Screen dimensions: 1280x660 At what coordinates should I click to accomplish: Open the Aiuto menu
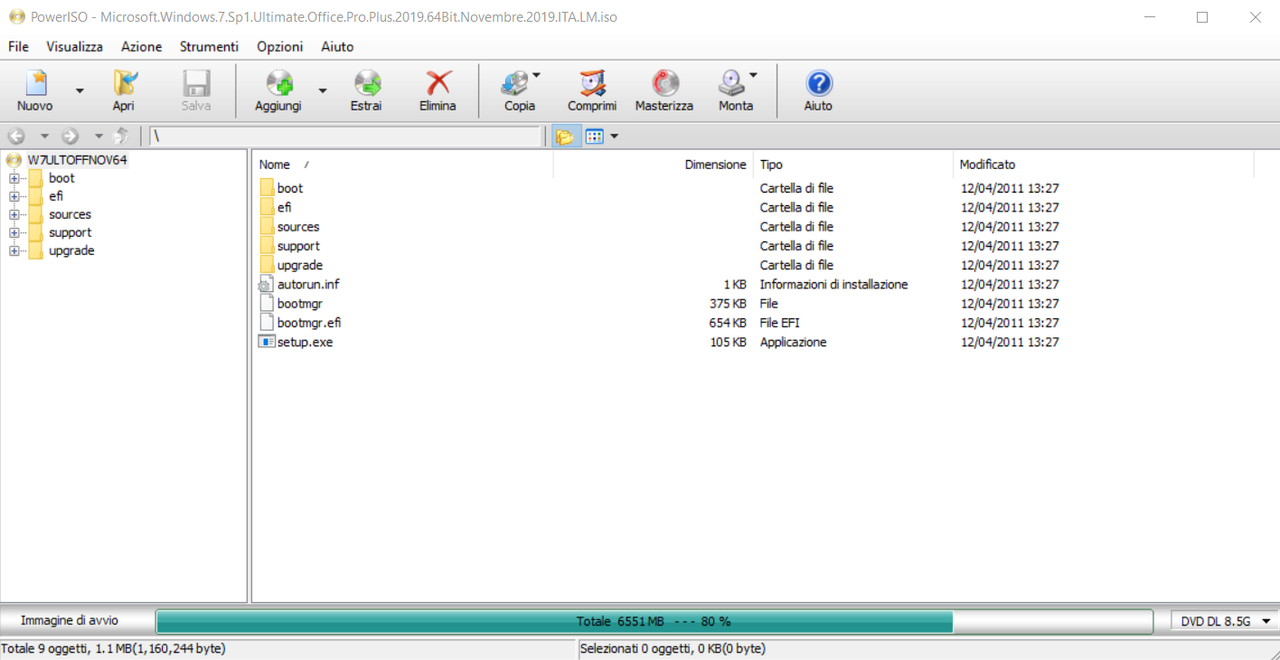click(337, 47)
